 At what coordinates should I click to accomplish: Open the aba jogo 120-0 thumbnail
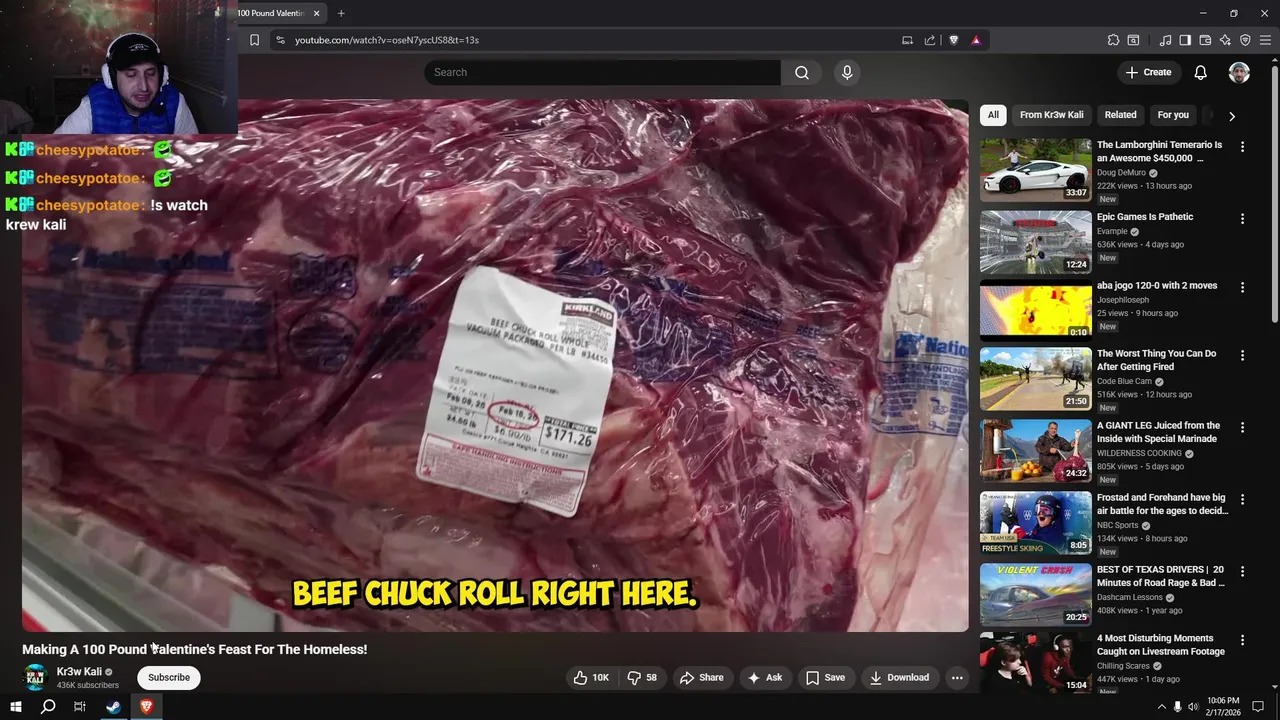click(1035, 311)
